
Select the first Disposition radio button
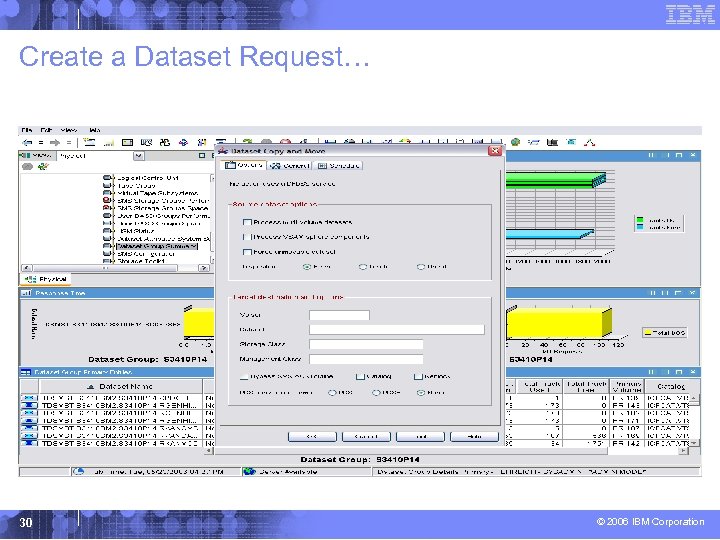pyautogui.click(x=307, y=267)
